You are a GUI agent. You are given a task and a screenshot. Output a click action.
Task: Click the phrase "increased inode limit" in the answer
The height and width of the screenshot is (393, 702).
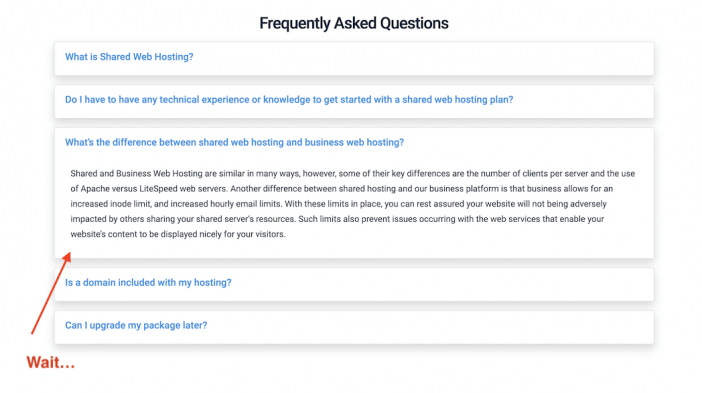[x=111, y=204]
